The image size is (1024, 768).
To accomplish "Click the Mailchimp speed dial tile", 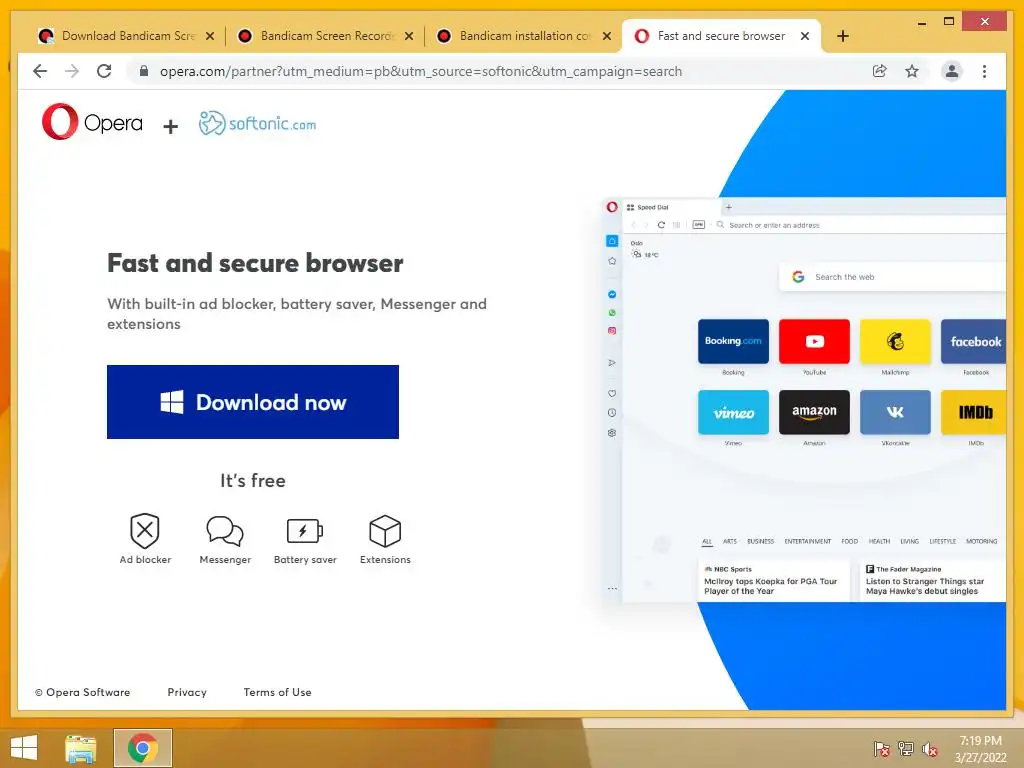I will (895, 341).
